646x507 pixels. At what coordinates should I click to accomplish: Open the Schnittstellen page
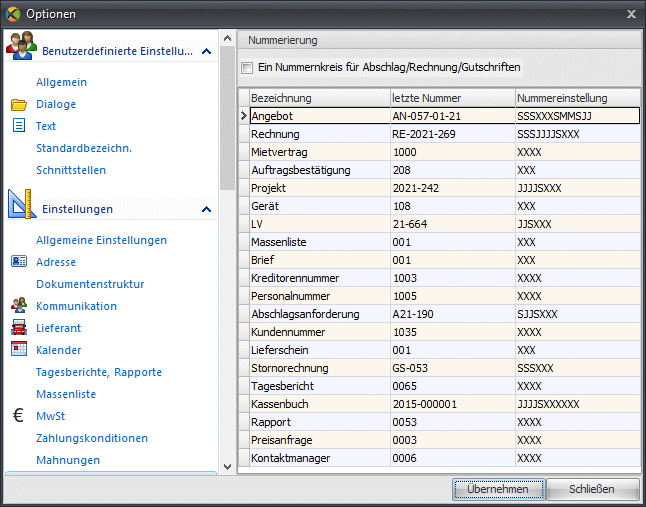[71, 170]
